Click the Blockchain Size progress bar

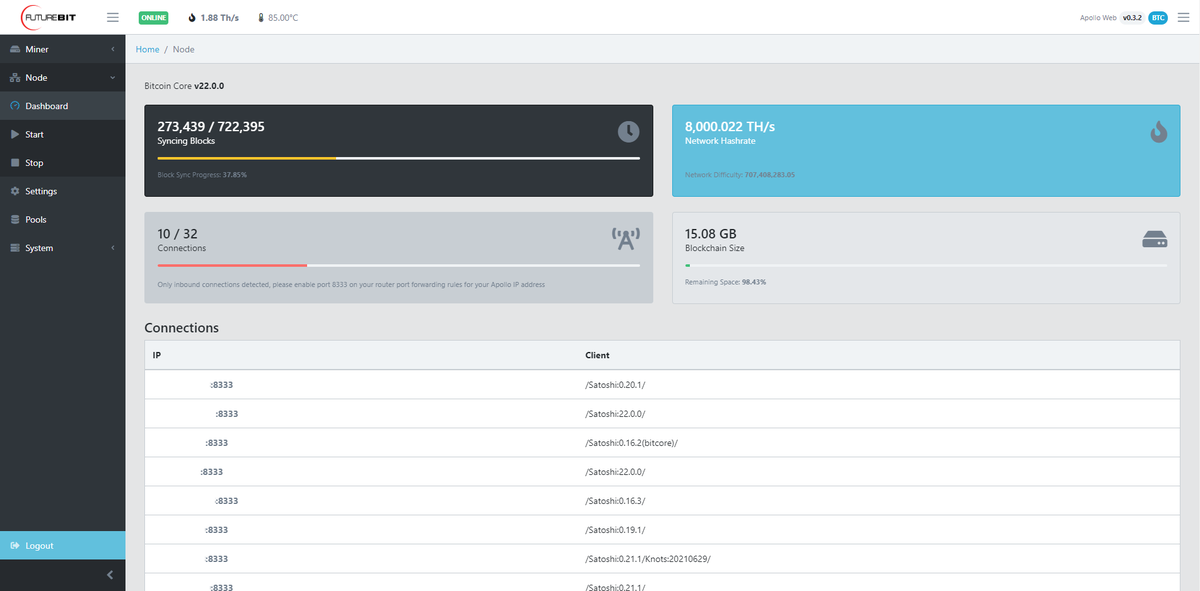[925, 265]
